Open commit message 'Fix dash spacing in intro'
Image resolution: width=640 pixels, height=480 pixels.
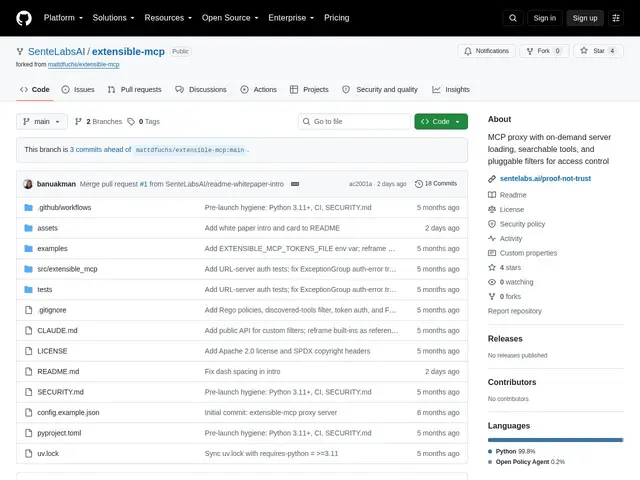(x=242, y=371)
